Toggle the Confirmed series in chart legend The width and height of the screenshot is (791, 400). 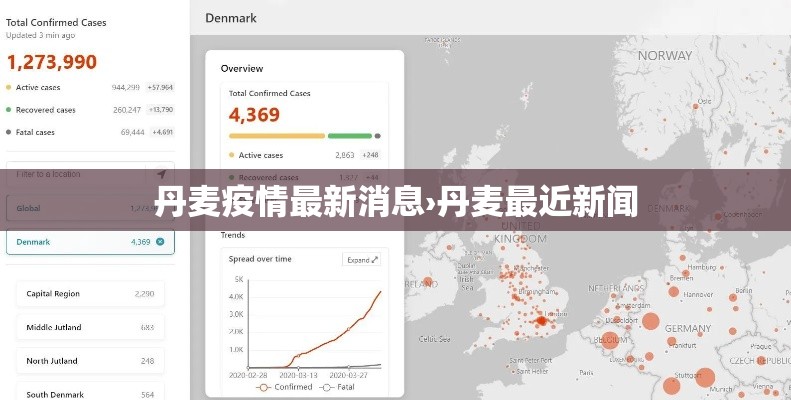click(x=284, y=387)
